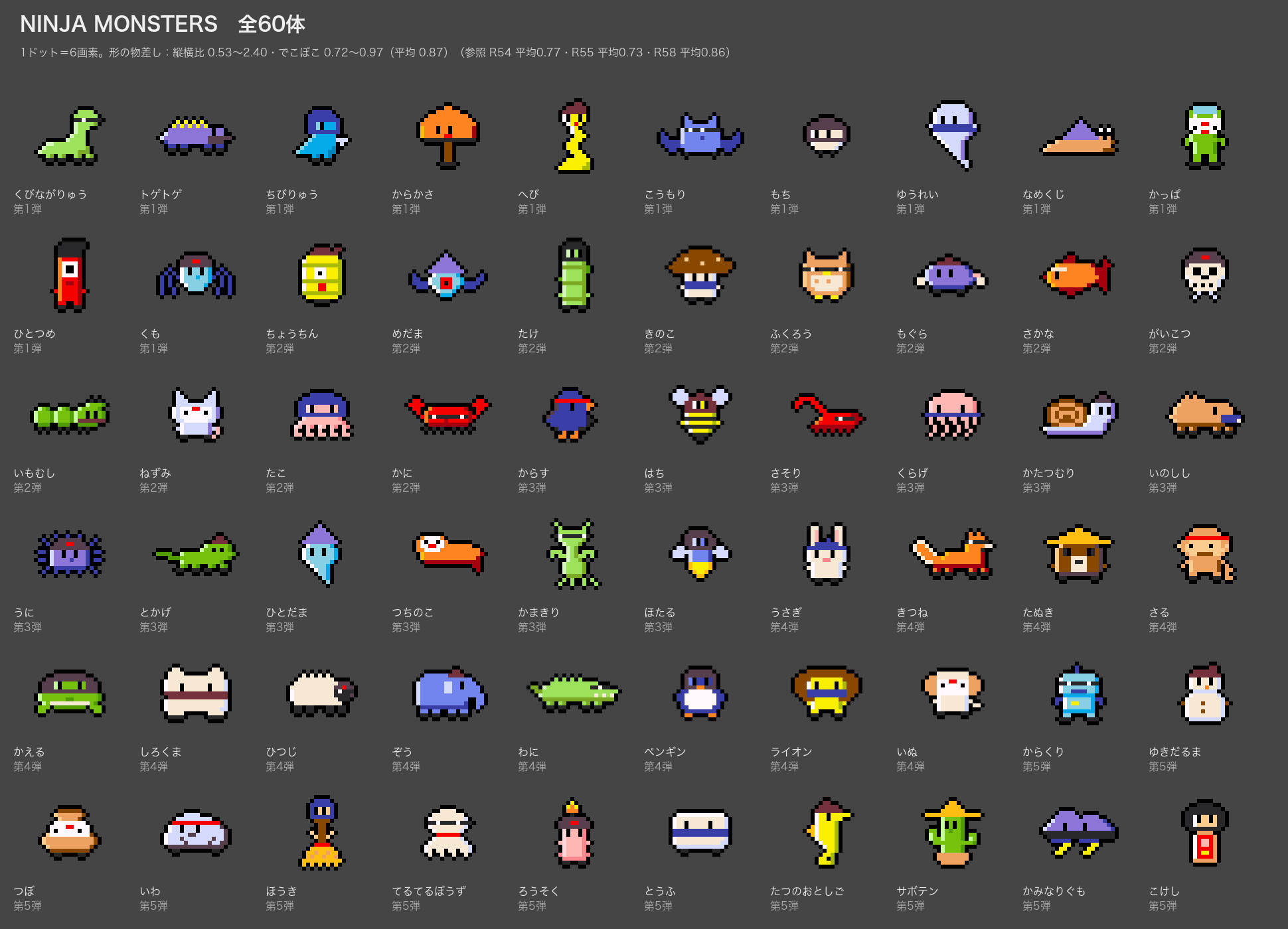Click the tanuki with straw hat たぬき
This screenshot has height=929, width=1288.
1079,554
